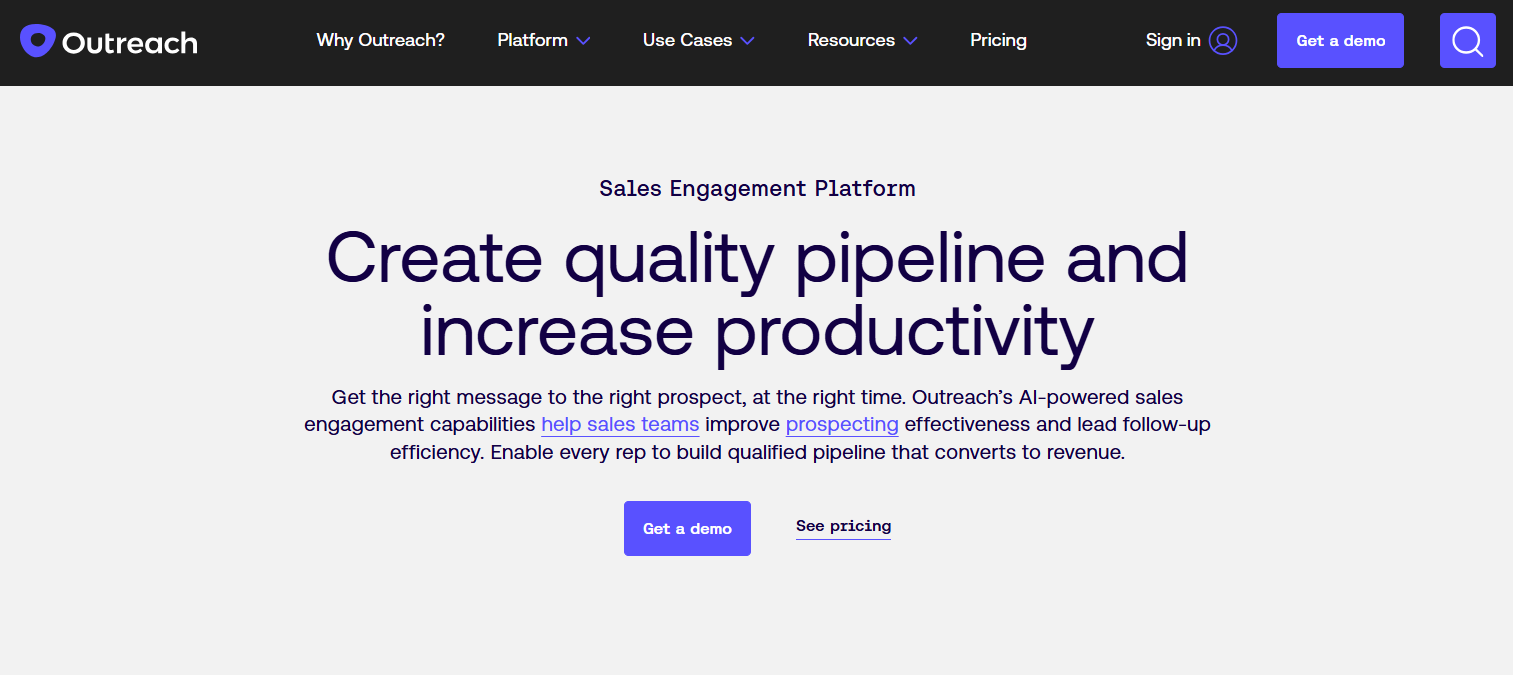Open the search with the magnifier icon
This screenshot has width=1513, height=675.
1467,40
